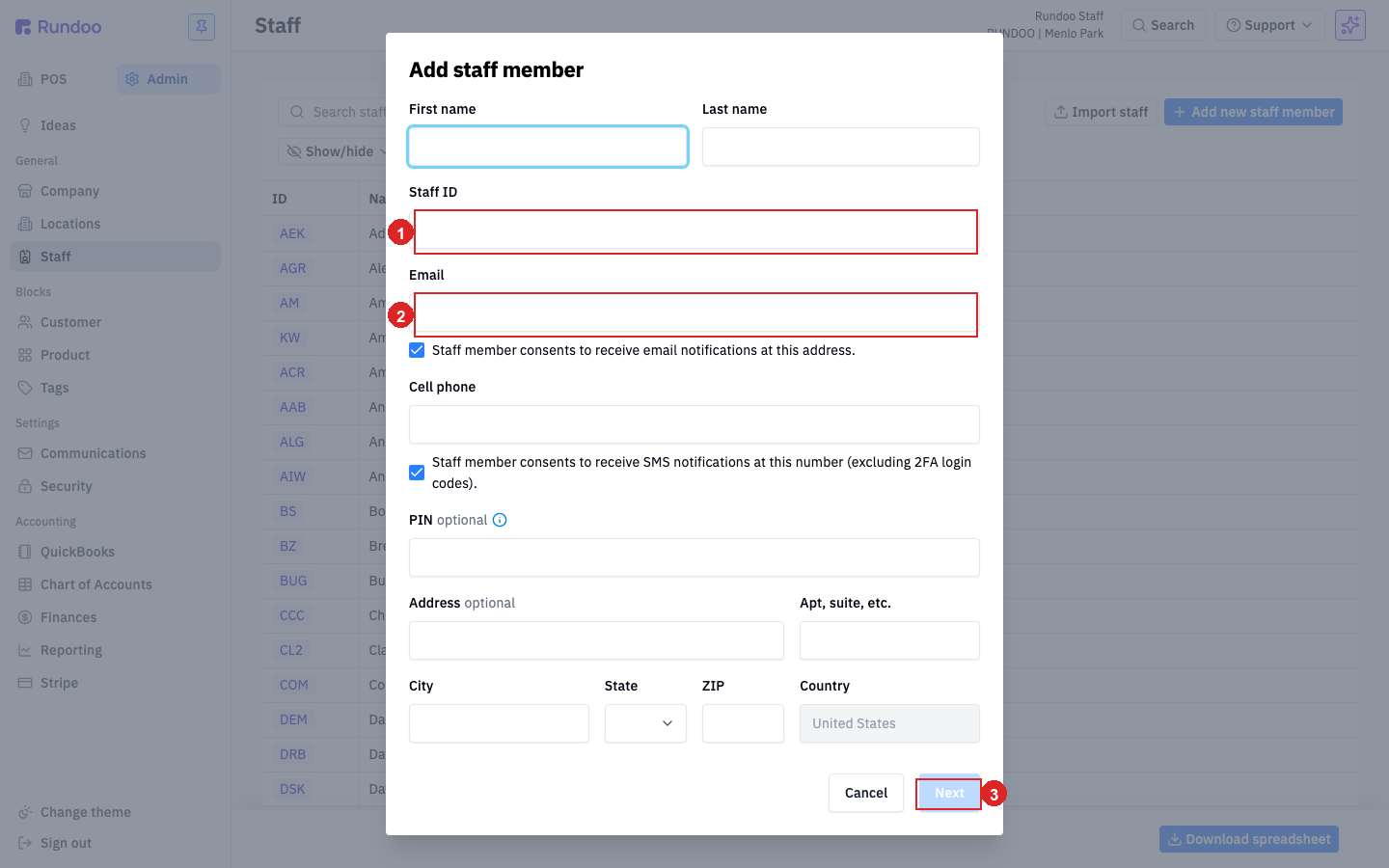Click the Cancel button
The image size is (1389, 868).
point(866,793)
